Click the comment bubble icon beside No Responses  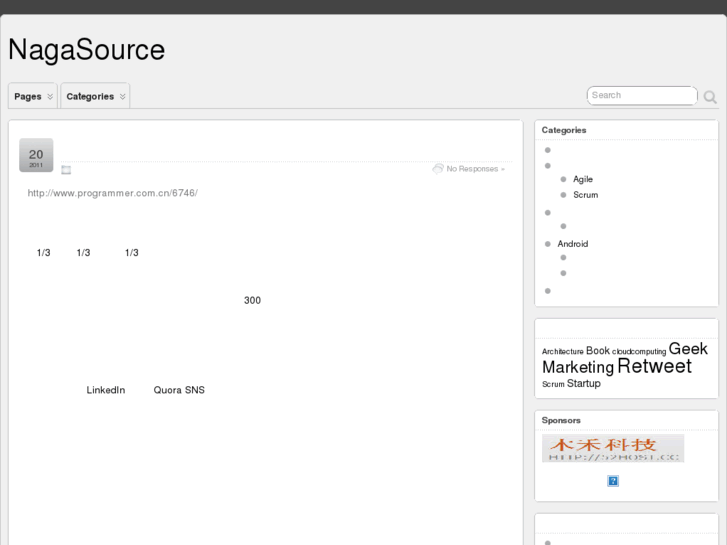[438, 168]
